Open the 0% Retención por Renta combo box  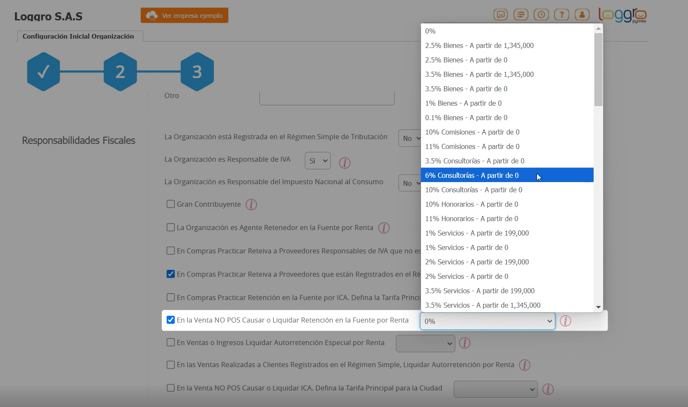(487, 321)
